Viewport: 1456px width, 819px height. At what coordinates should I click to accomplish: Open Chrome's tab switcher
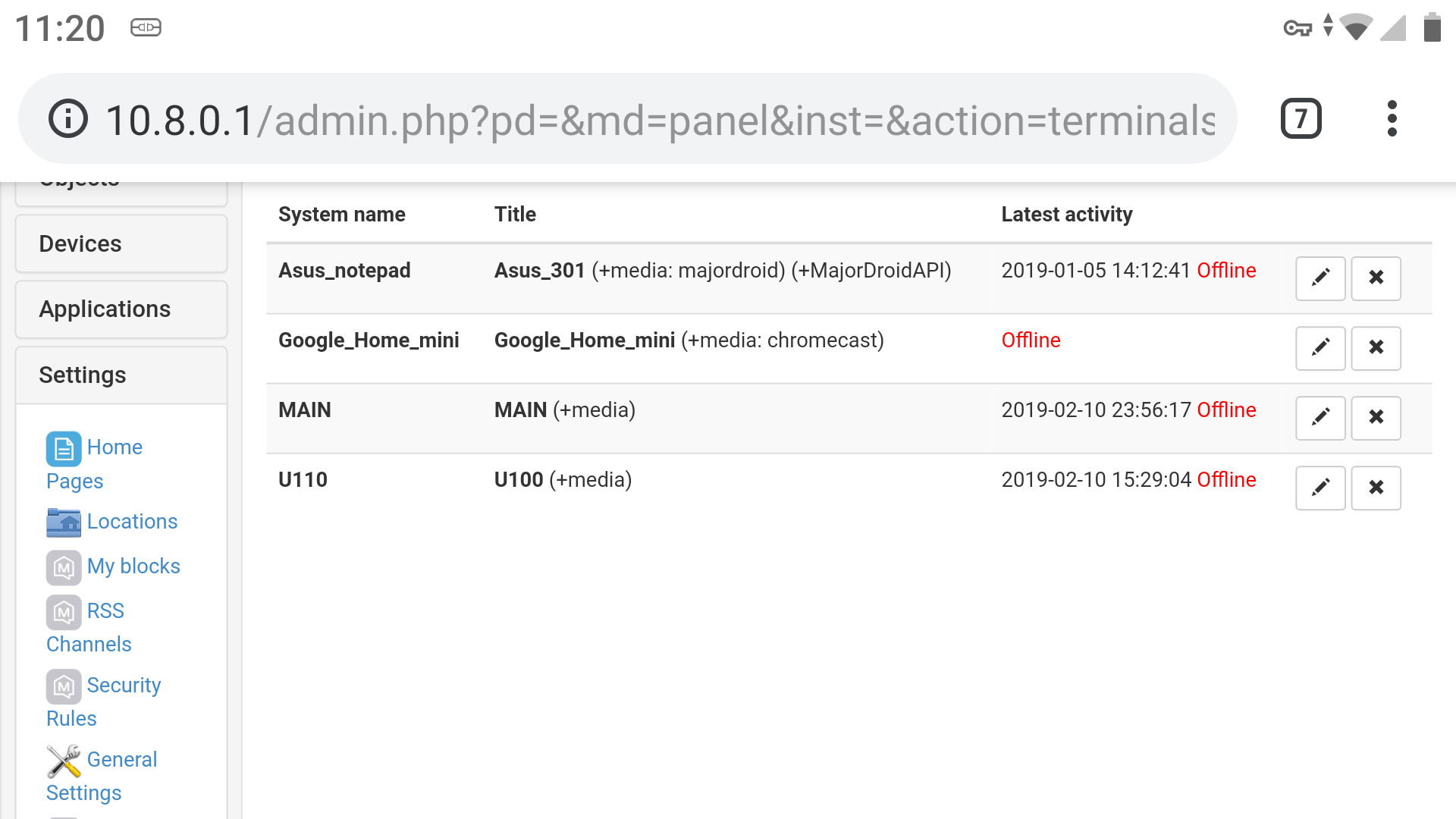pos(1301,118)
